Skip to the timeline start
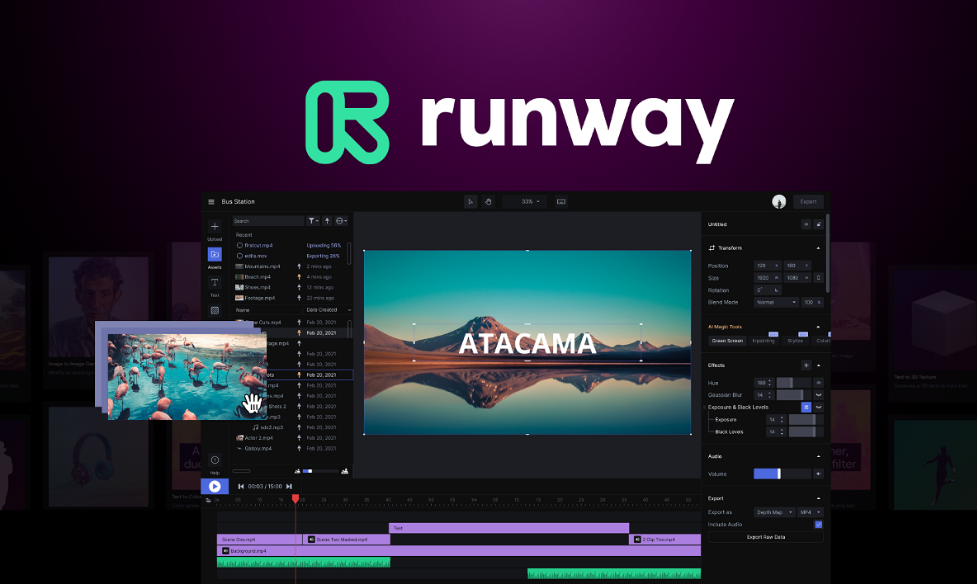 pyautogui.click(x=241, y=486)
